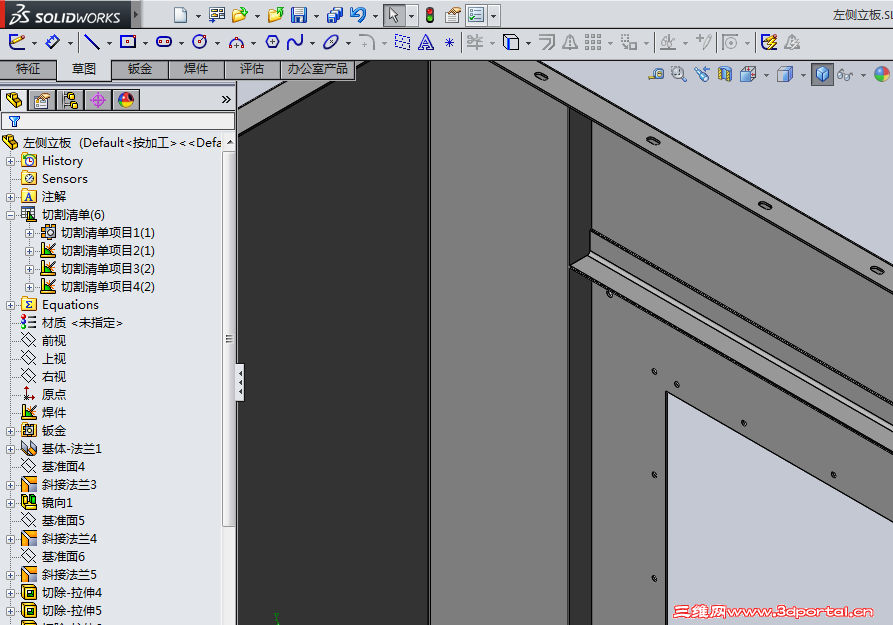Open the DisplayManager color ball tab
893x625 pixels.
(126, 100)
